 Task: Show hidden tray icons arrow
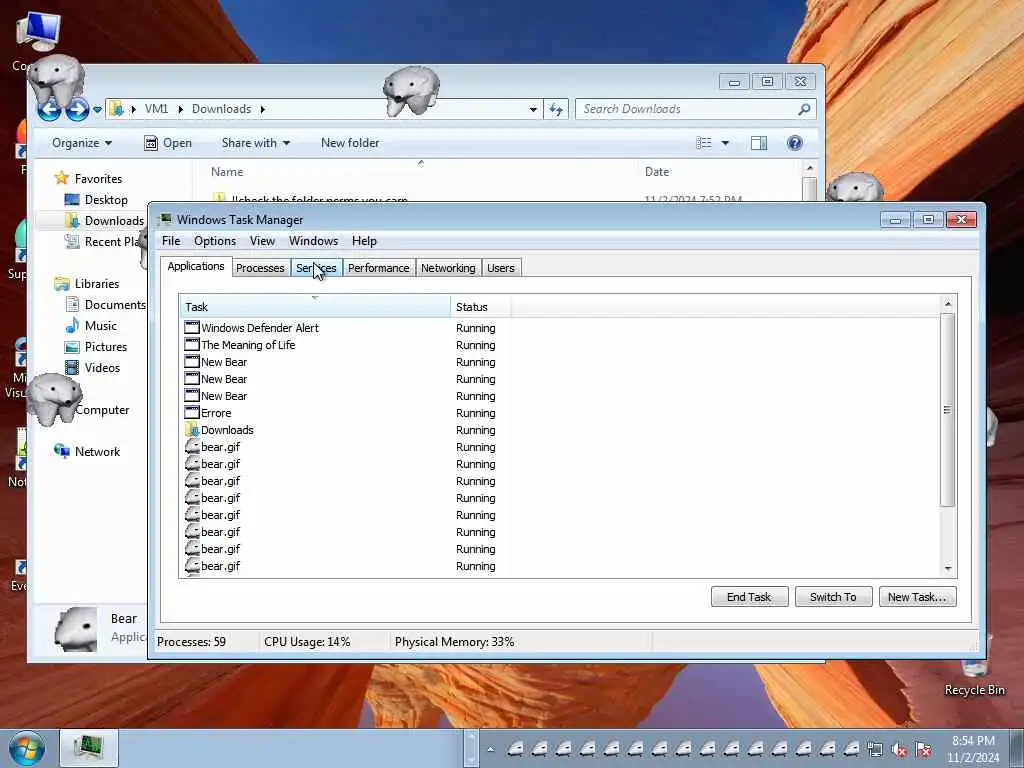tap(490, 750)
